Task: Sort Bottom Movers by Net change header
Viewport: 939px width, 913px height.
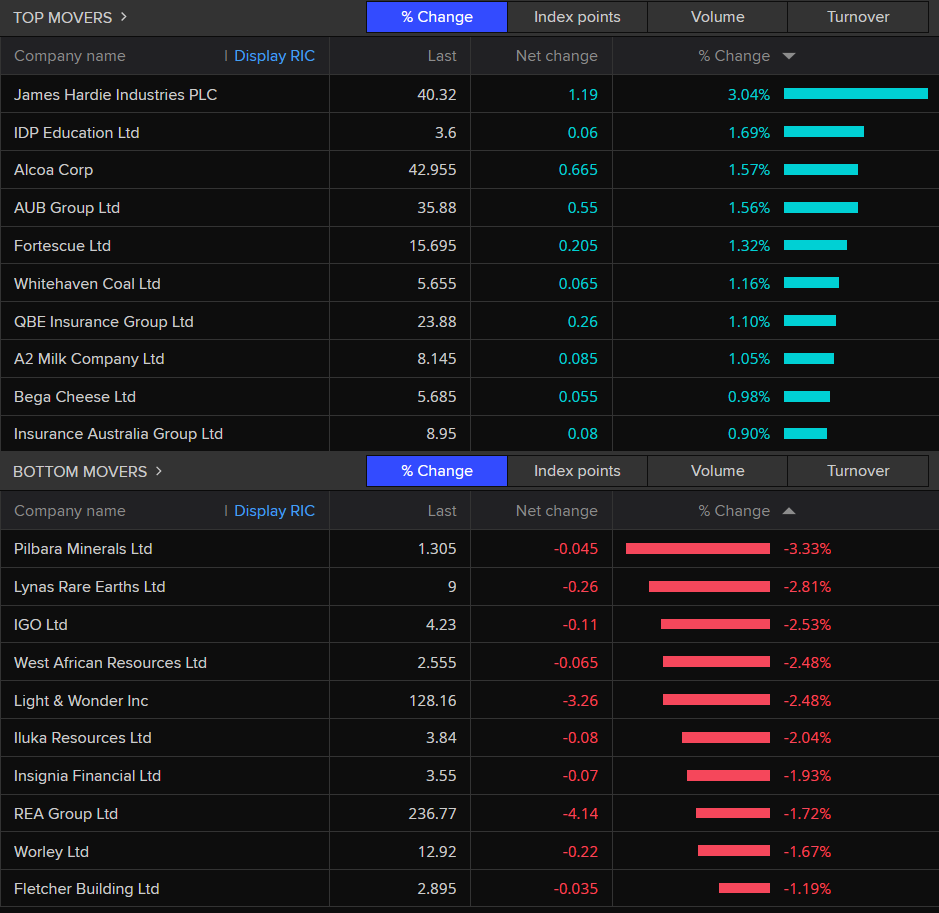Action: [x=556, y=511]
